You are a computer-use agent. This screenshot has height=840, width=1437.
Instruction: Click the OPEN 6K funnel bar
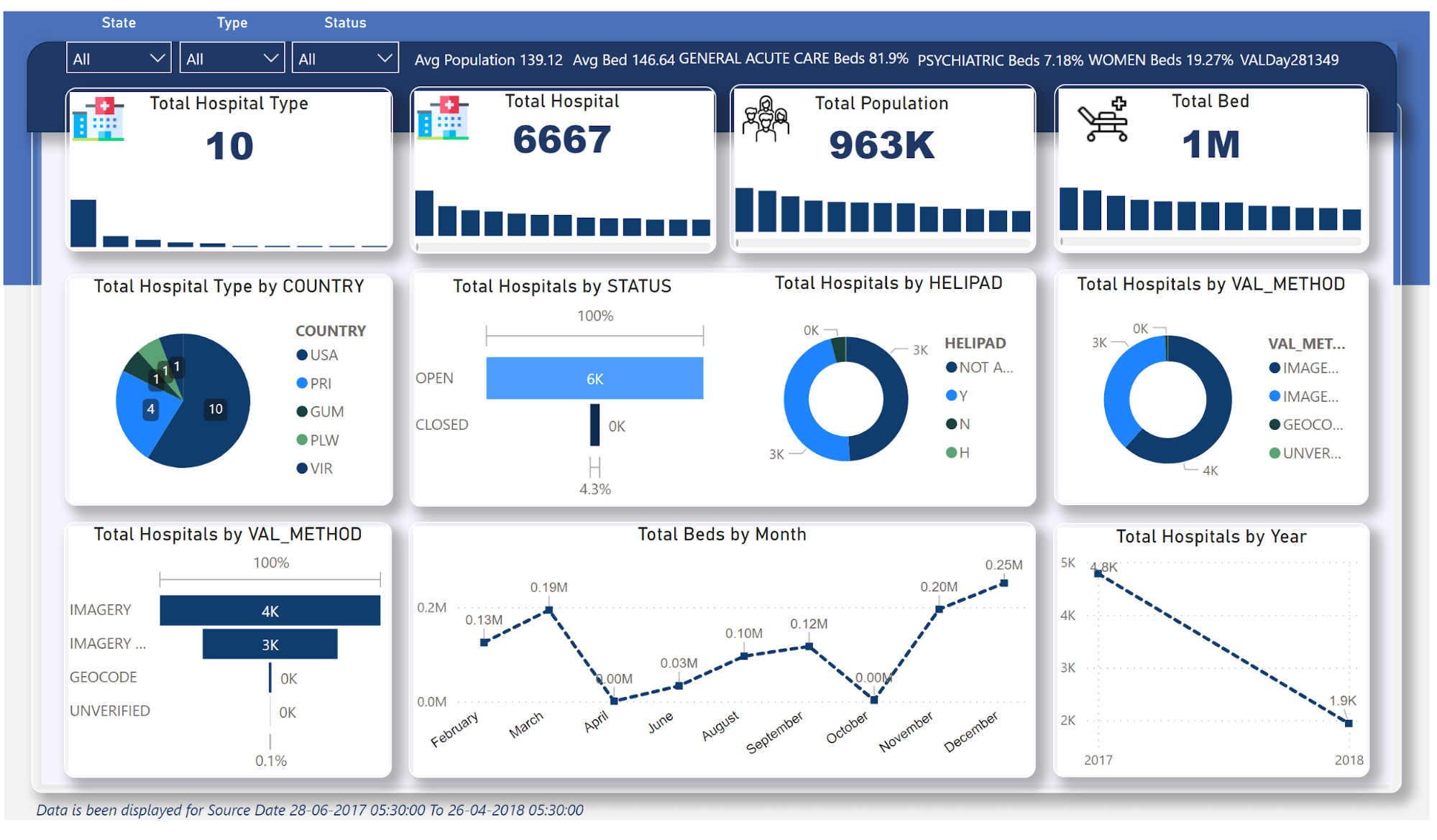(594, 378)
